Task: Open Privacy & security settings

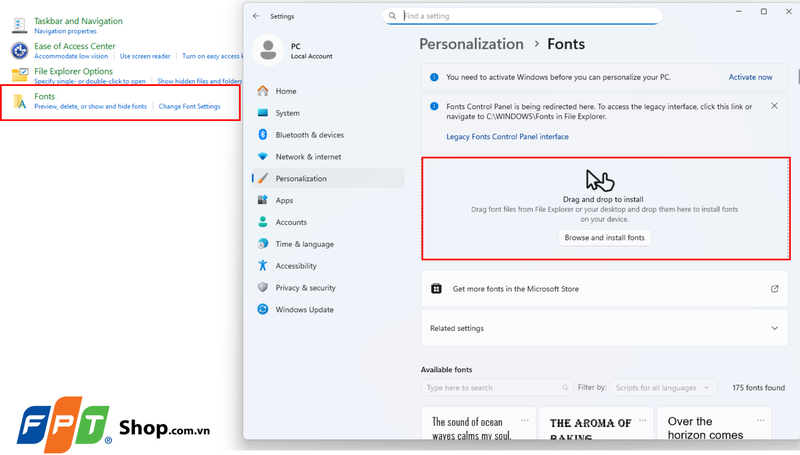Action: (x=305, y=288)
